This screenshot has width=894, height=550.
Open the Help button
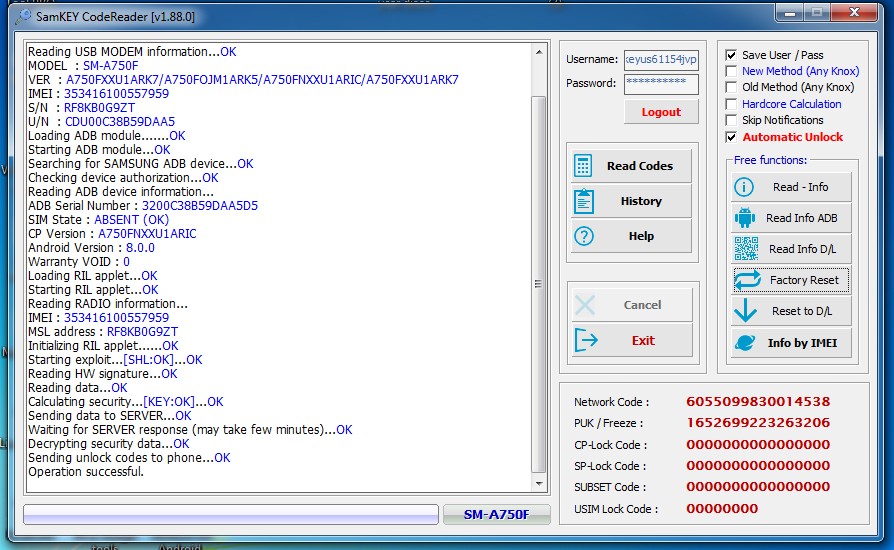coord(631,236)
